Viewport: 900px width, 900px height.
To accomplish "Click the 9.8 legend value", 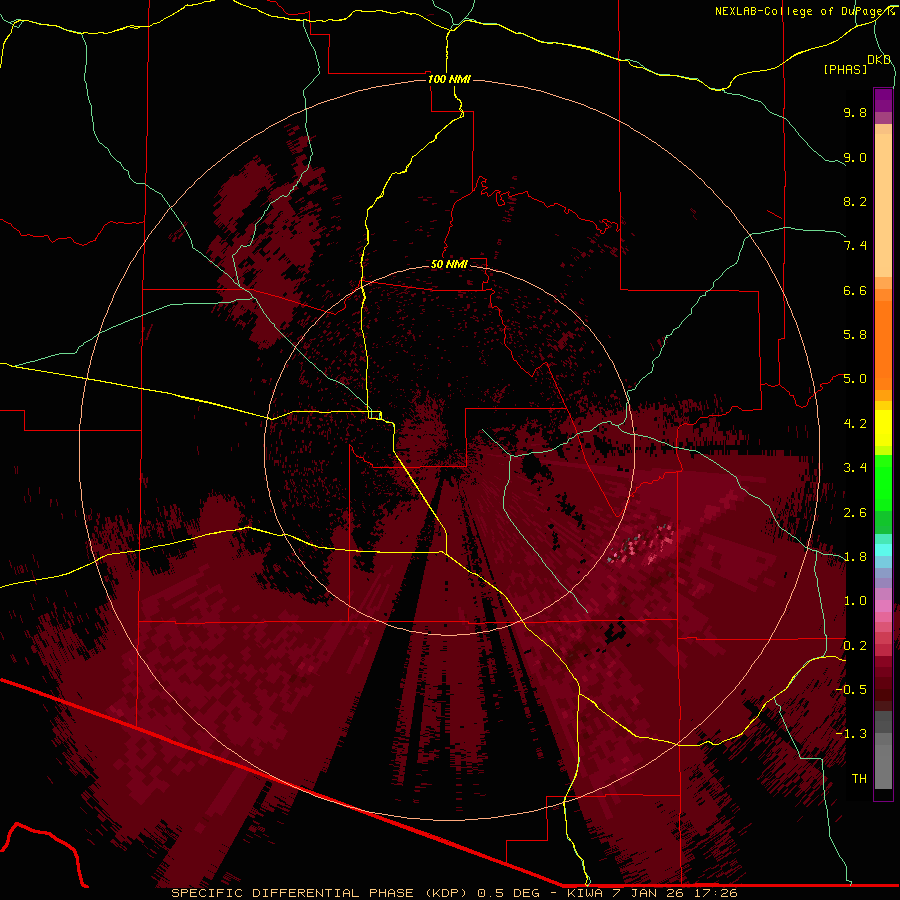I will pyautogui.click(x=855, y=112).
